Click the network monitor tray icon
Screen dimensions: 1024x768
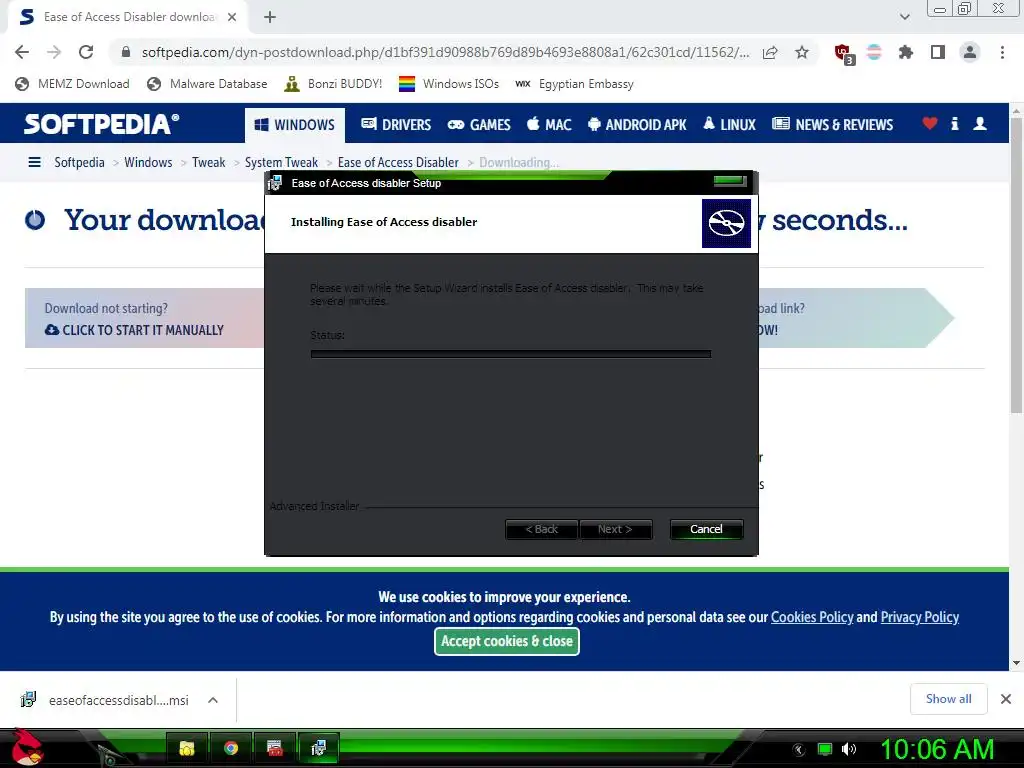pyautogui.click(x=825, y=749)
